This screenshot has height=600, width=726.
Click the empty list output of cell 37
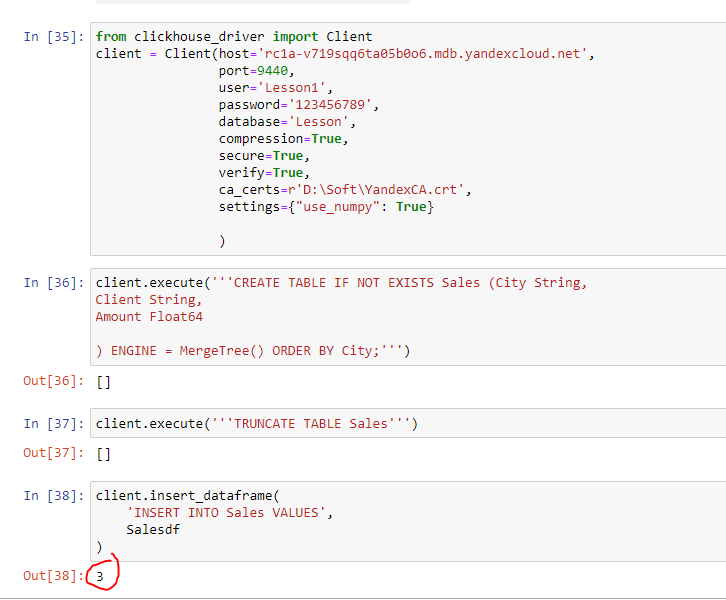(103, 454)
